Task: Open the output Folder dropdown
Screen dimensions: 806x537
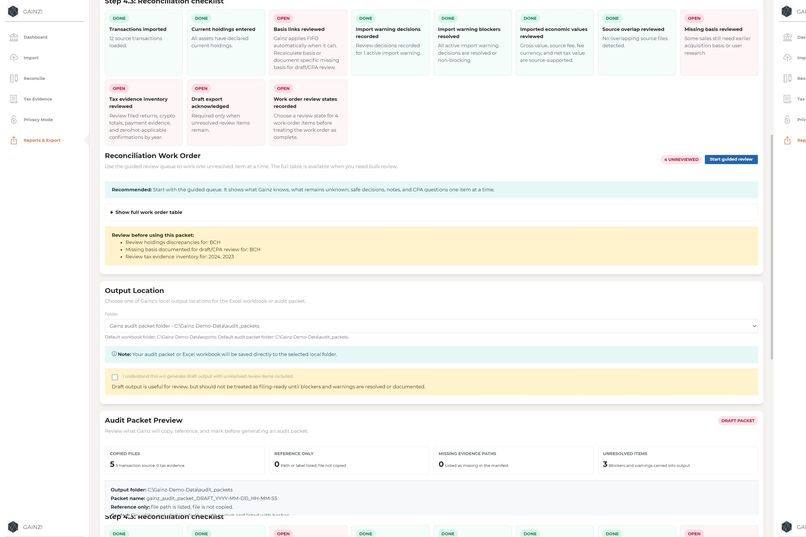Action: 431,326
